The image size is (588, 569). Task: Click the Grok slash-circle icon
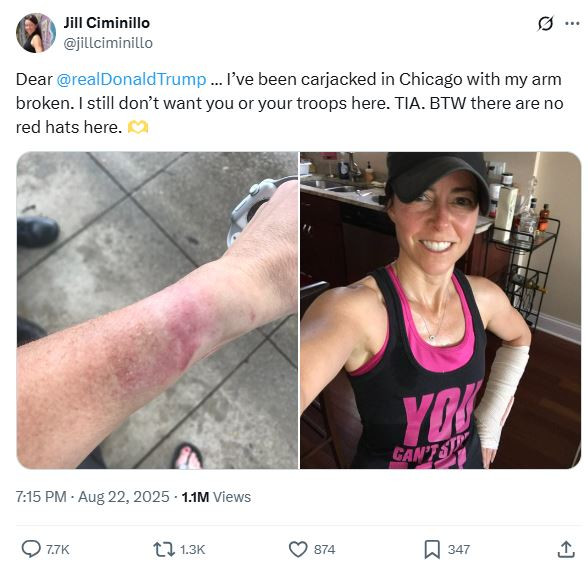tap(545, 24)
